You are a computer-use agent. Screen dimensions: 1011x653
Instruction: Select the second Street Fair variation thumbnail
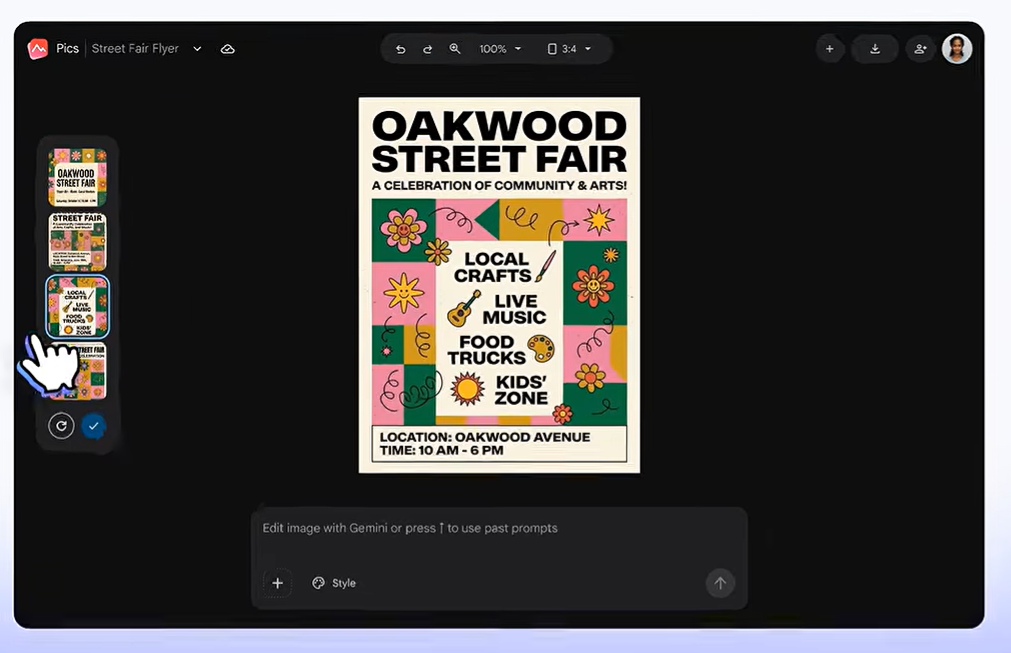77,242
